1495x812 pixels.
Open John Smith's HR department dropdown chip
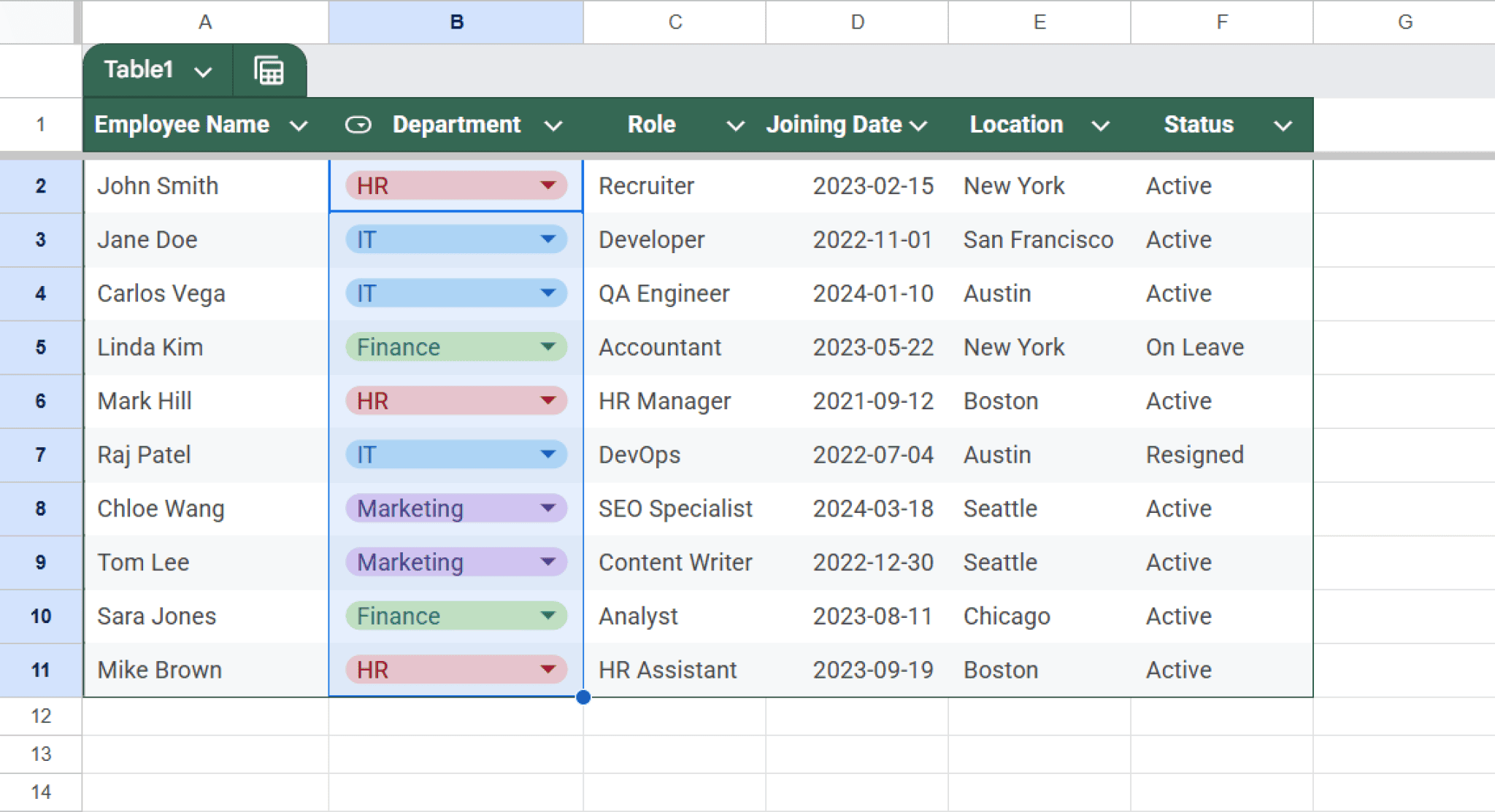tap(547, 186)
